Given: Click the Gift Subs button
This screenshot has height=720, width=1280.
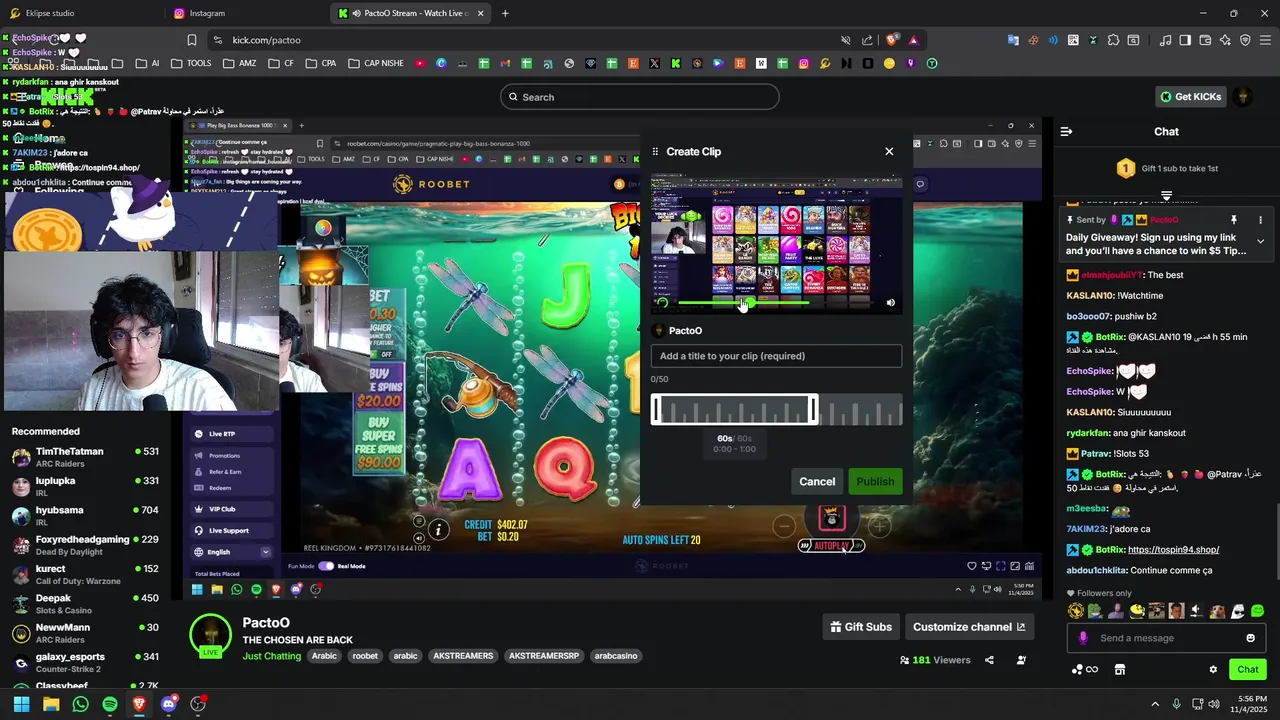Looking at the screenshot, I should (x=861, y=627).
